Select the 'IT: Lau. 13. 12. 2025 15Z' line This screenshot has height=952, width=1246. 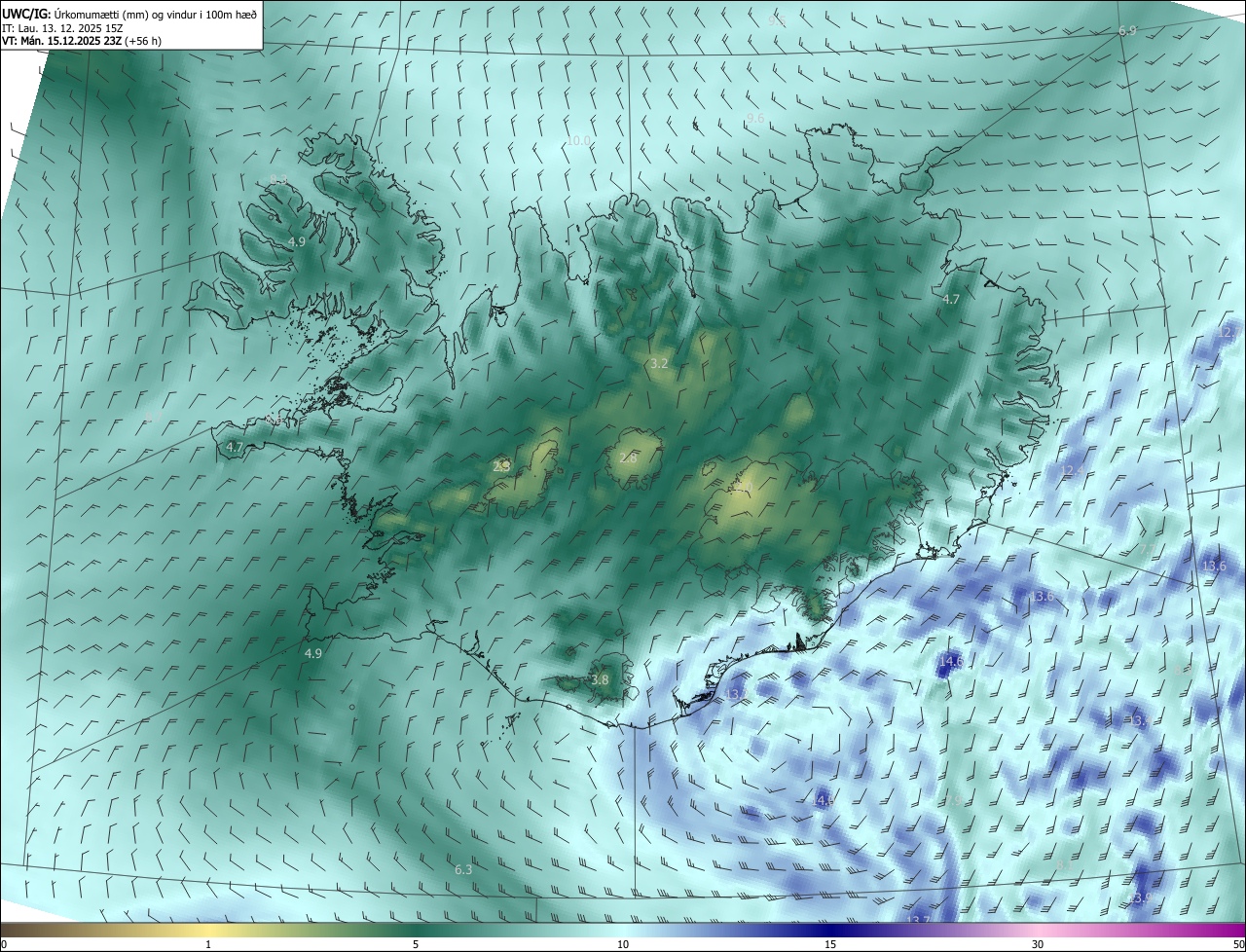[x=62, y=28]
